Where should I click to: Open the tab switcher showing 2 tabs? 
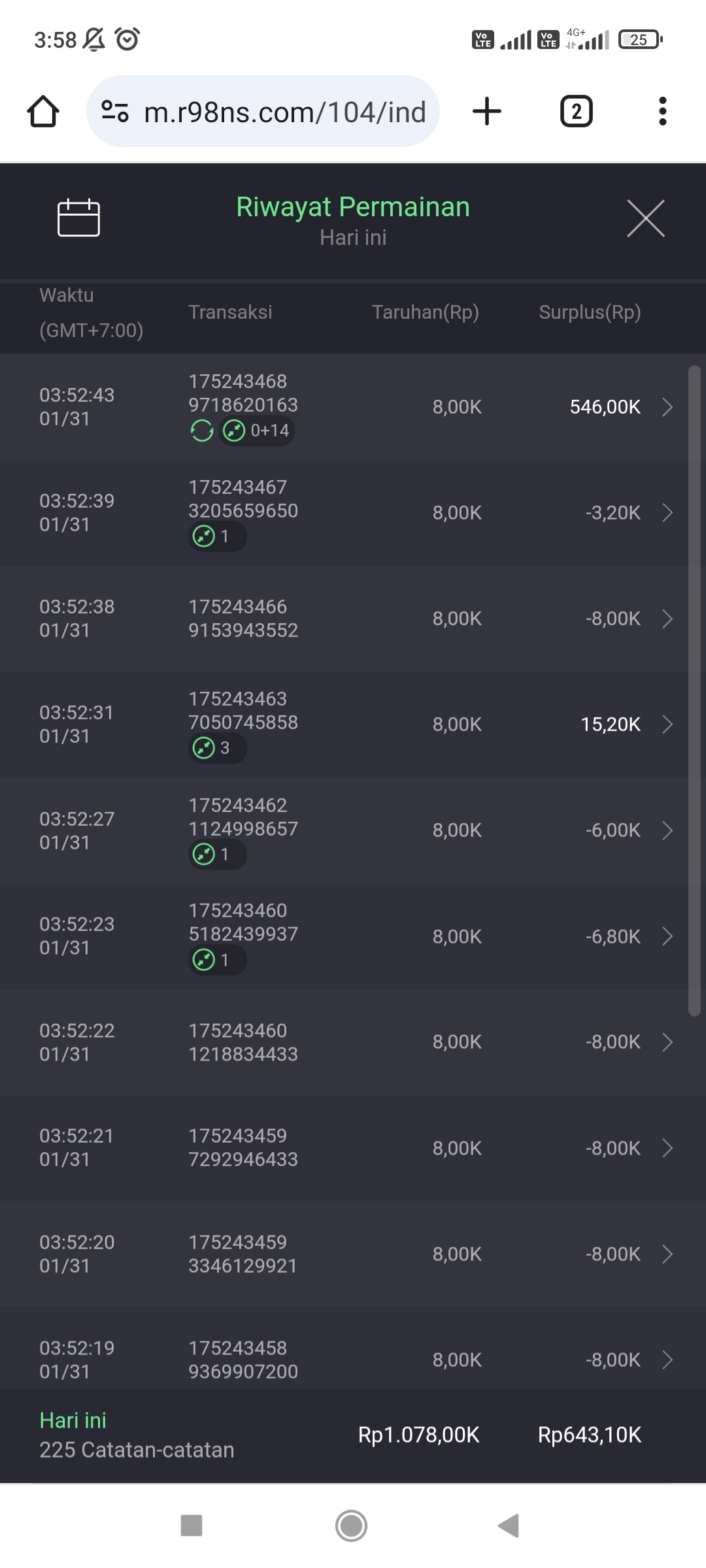click(x=576, y=111)
